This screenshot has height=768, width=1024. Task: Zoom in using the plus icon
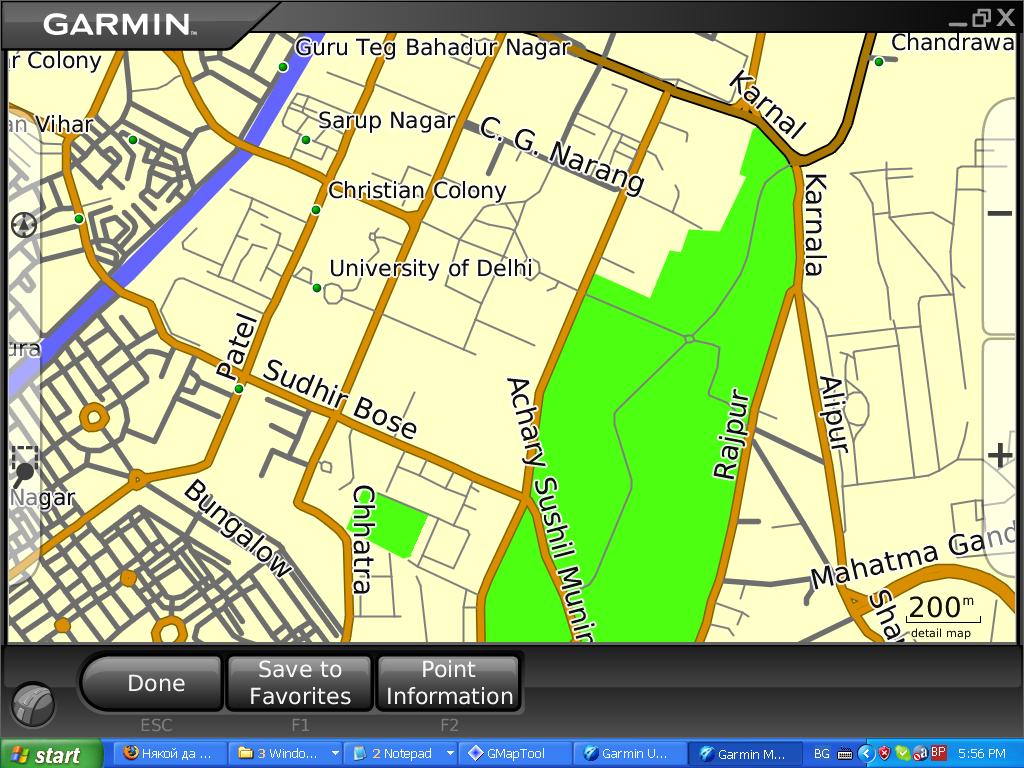(x=1000, y=455)
